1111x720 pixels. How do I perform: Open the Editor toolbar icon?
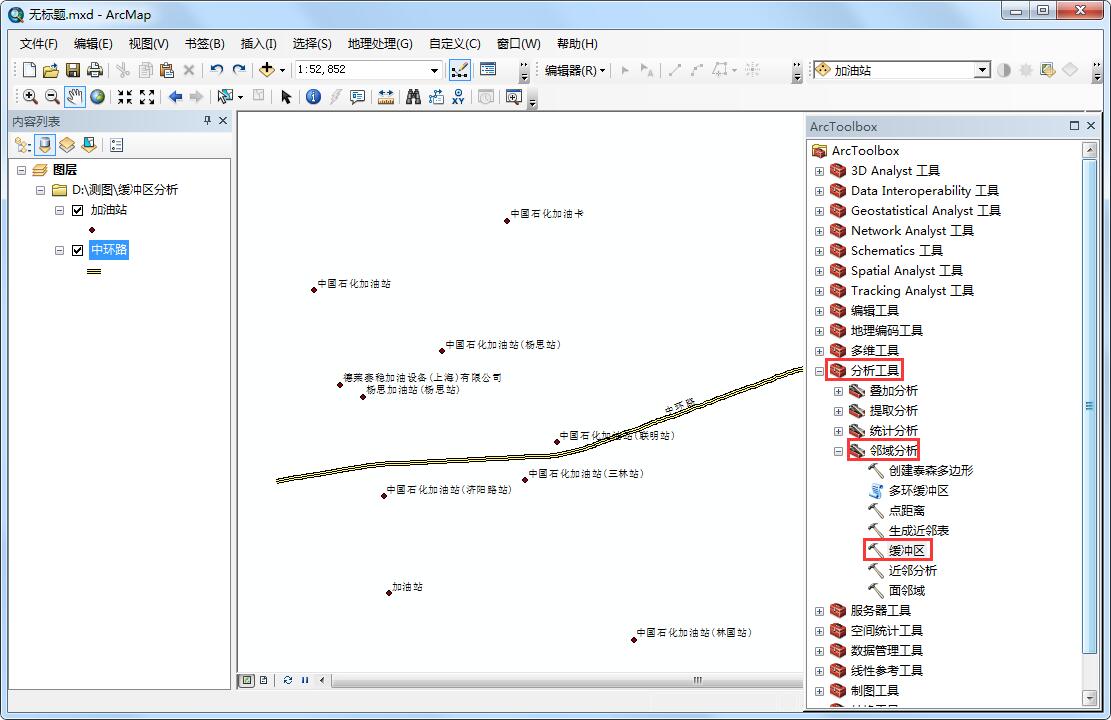pos(459,69)
